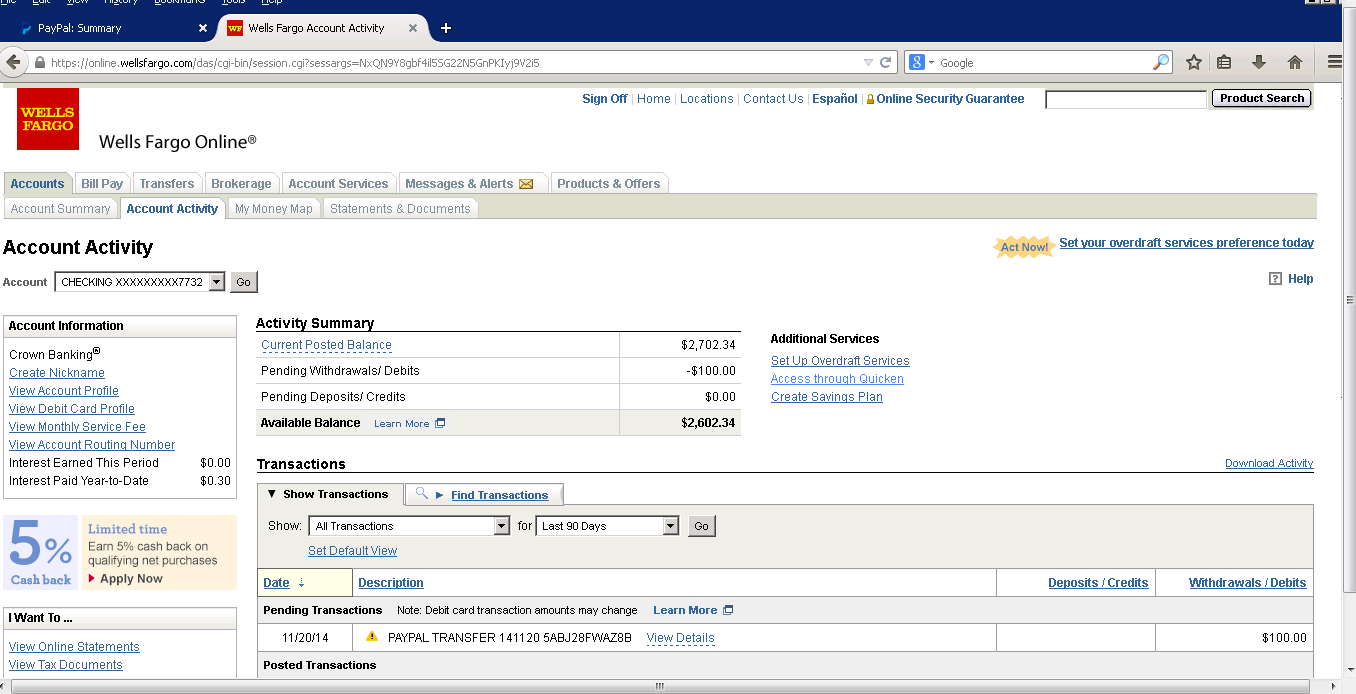This screenshot has width=1356, height=694.
Task: Click the Messages & Alerts envelope icon
Action: 526,184
